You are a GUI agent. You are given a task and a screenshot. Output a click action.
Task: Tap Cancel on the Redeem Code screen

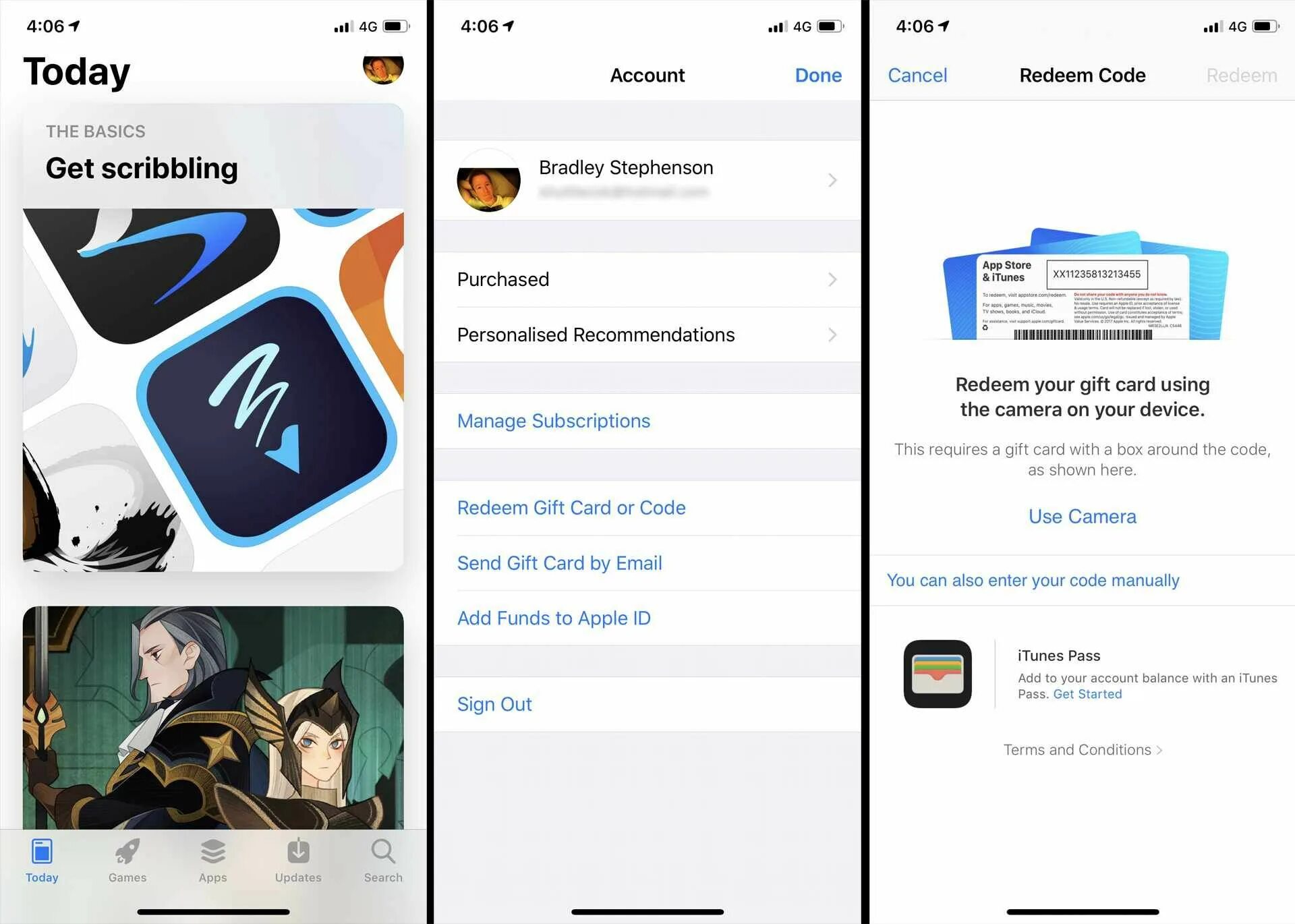click(917, 75)
